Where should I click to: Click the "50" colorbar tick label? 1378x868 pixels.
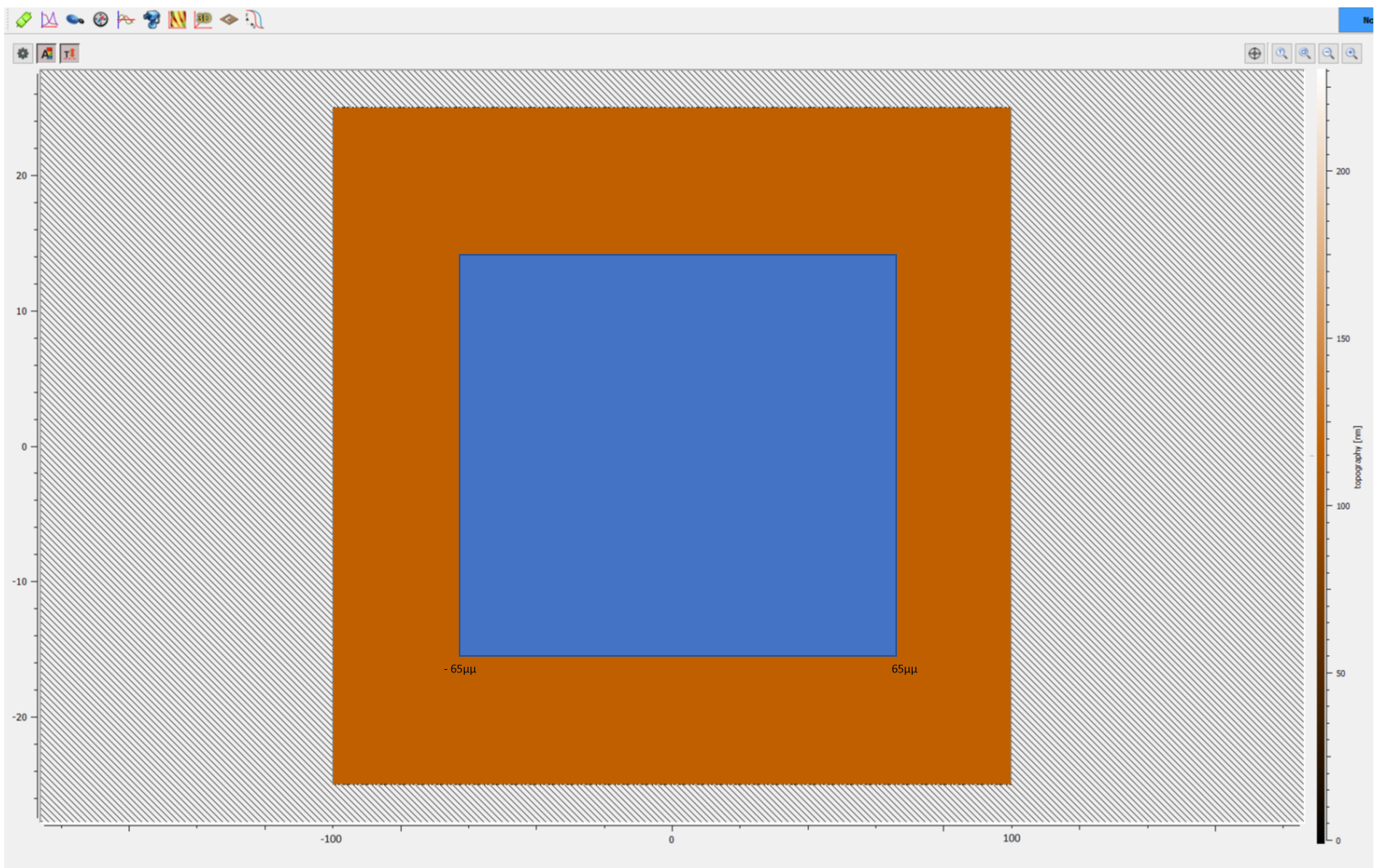click(1340, 673)
